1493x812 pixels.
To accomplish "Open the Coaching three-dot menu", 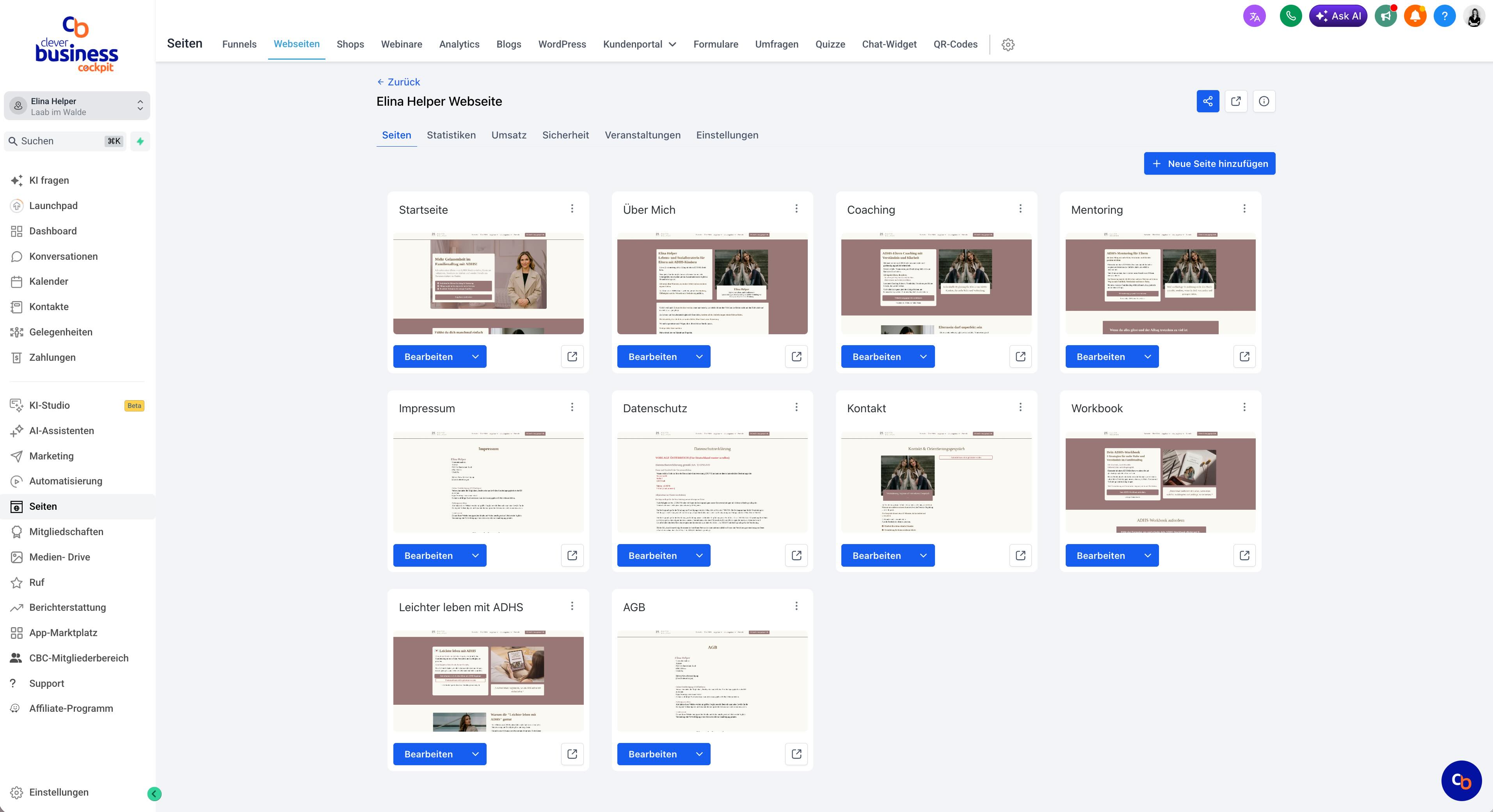I will tap(1021, 209).
